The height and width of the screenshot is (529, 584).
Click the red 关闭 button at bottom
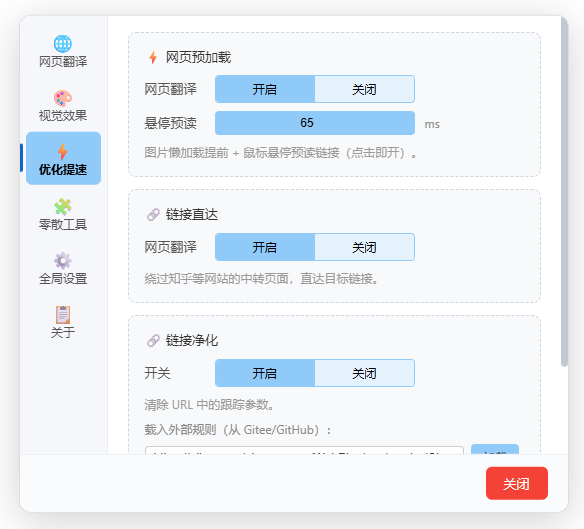coord(517,483)
